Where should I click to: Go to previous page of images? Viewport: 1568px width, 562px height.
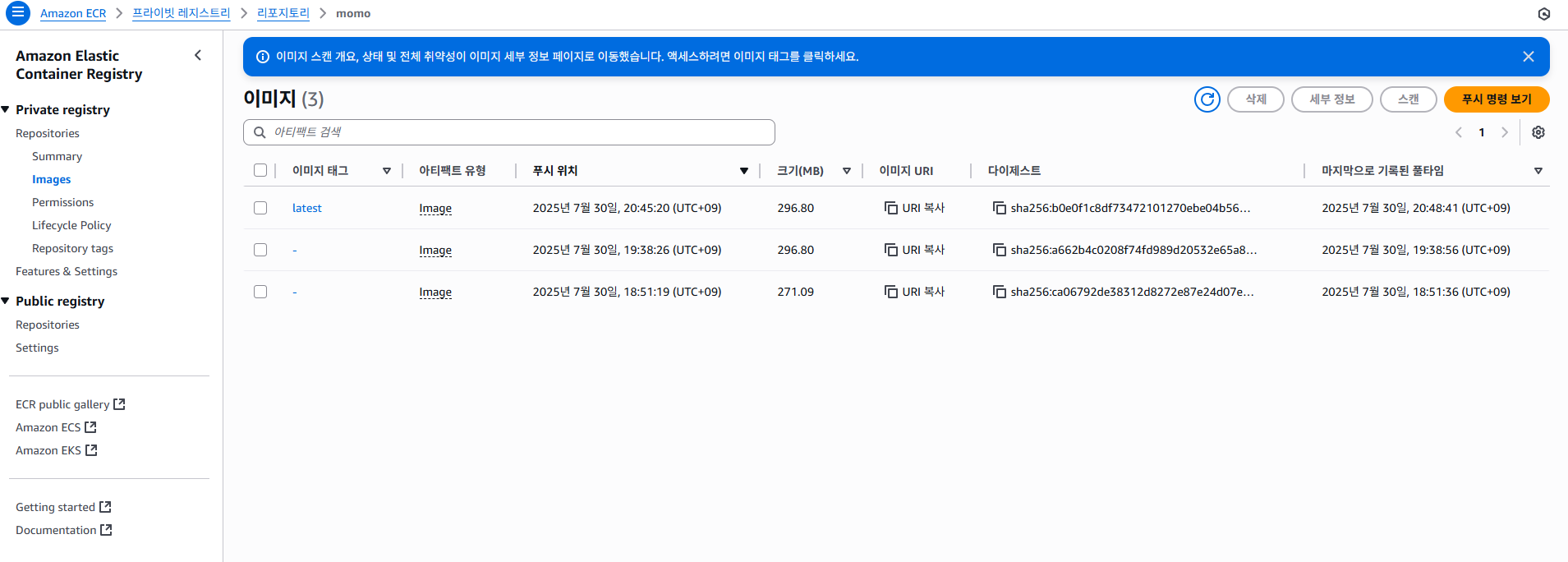pyautogui.click(x=1459, y=132)
